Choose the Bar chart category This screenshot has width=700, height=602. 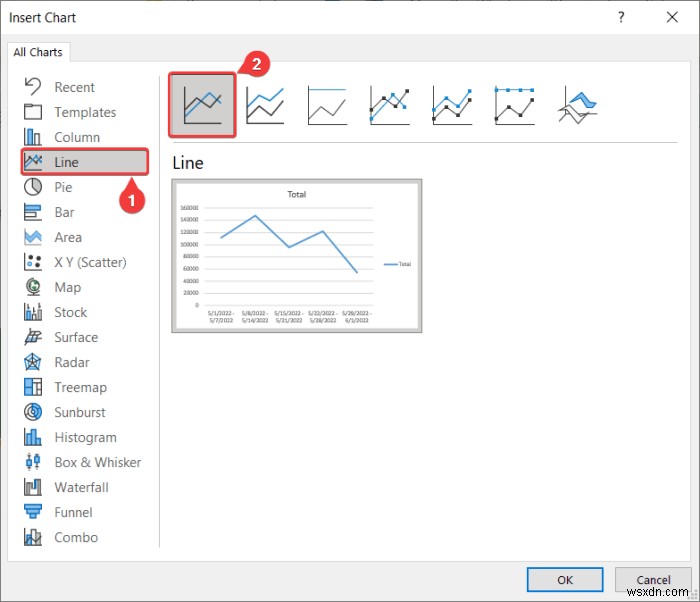(84, 212)
